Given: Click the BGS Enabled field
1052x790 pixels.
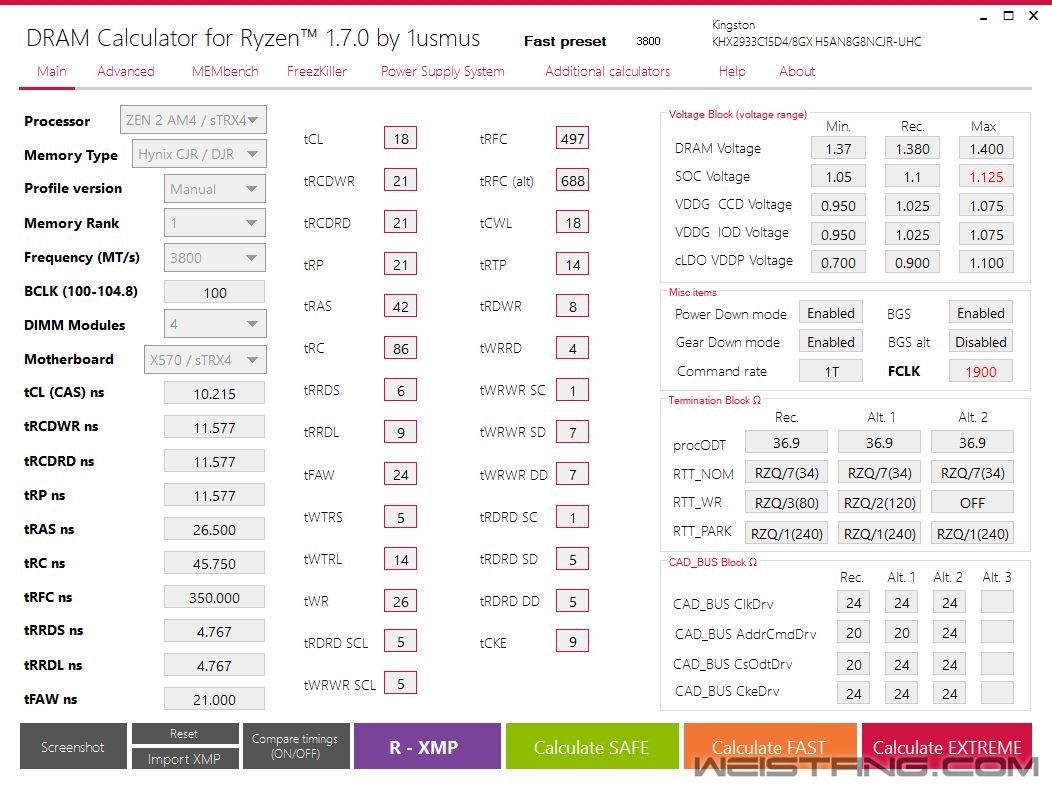Looking at the screenshot, I should click(x=980, y=313).
